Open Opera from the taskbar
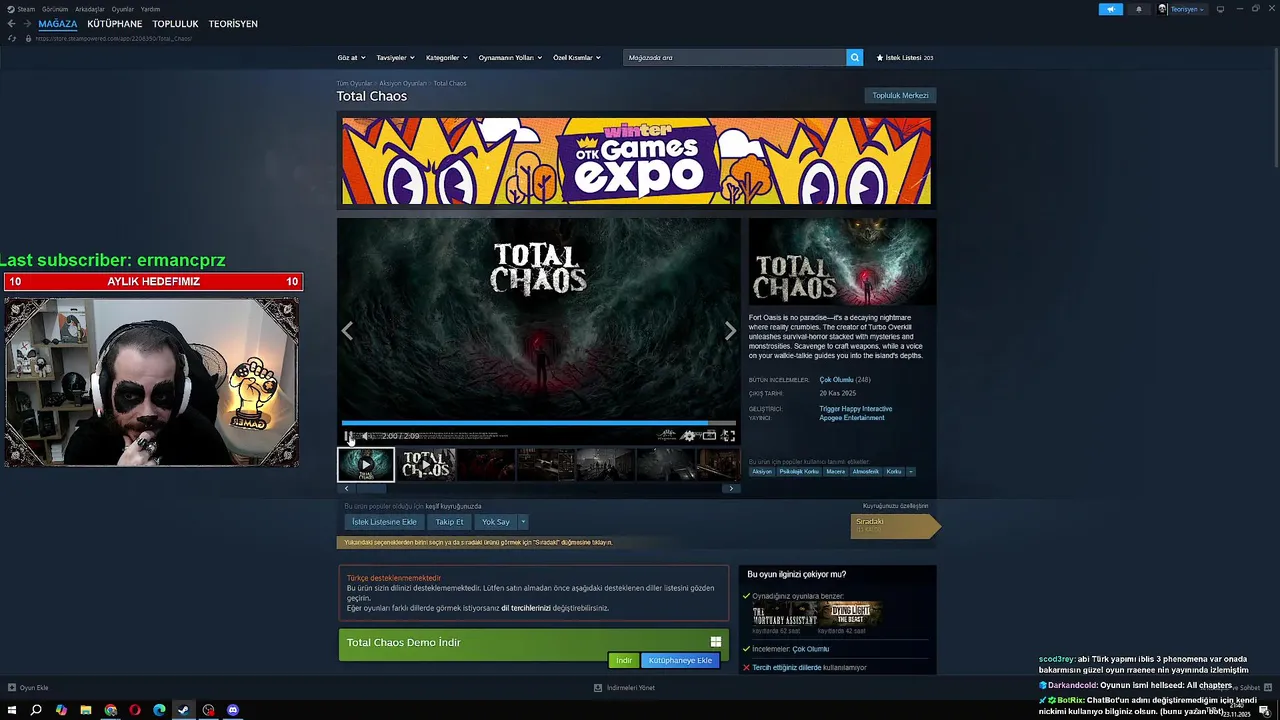This screenshot has height=720, width=1280. click(135, 710)
